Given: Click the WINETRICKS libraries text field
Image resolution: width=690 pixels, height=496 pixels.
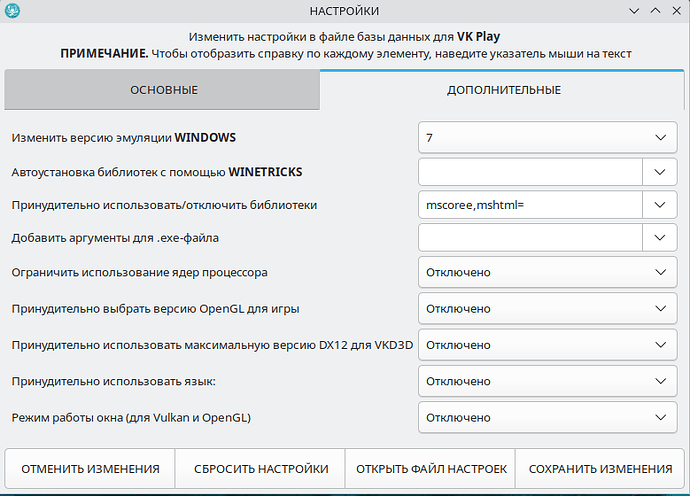Looking at the screenshot, I should (x=529, y=171).
